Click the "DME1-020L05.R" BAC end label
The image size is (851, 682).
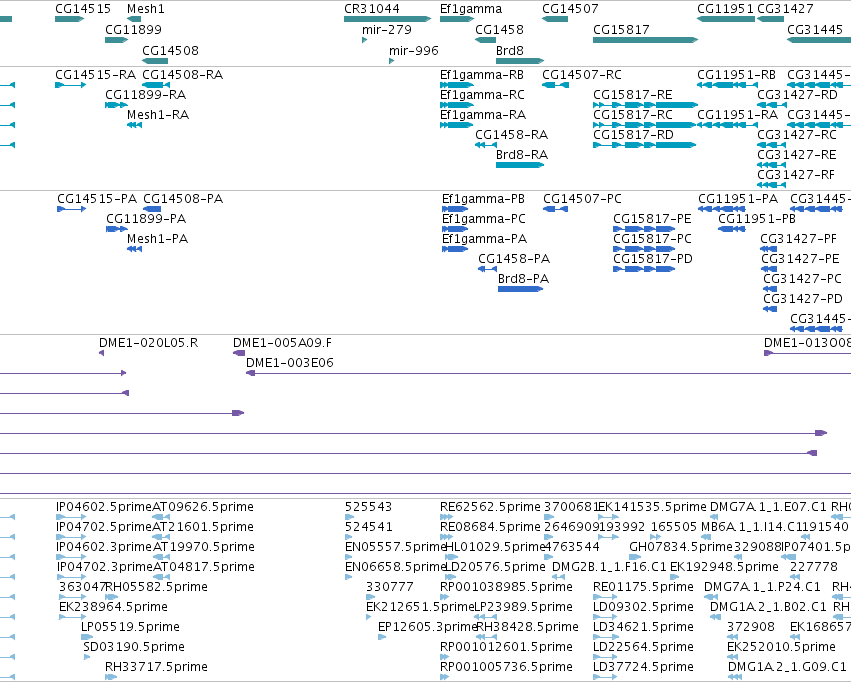pos(149,343)
